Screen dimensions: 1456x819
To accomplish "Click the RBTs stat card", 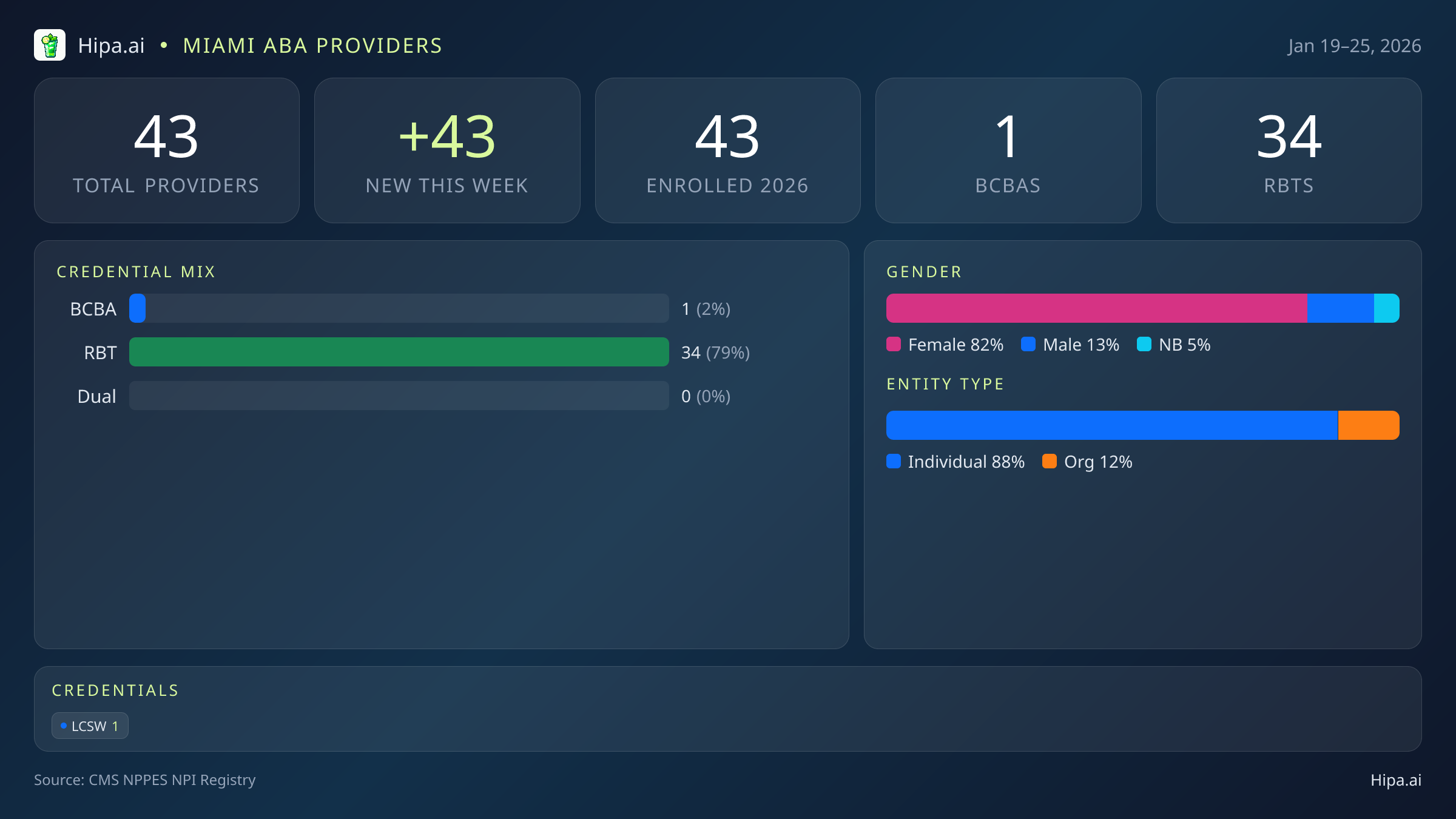I will point(1289,150).
